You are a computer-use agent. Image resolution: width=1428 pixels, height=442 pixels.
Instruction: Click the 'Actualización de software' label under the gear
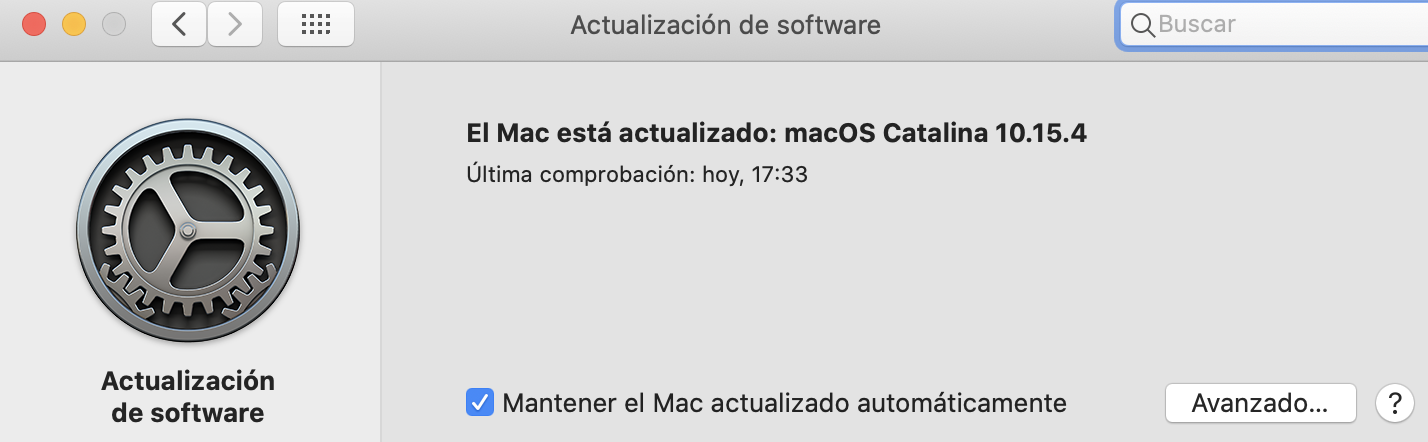[x=188, y=396]
